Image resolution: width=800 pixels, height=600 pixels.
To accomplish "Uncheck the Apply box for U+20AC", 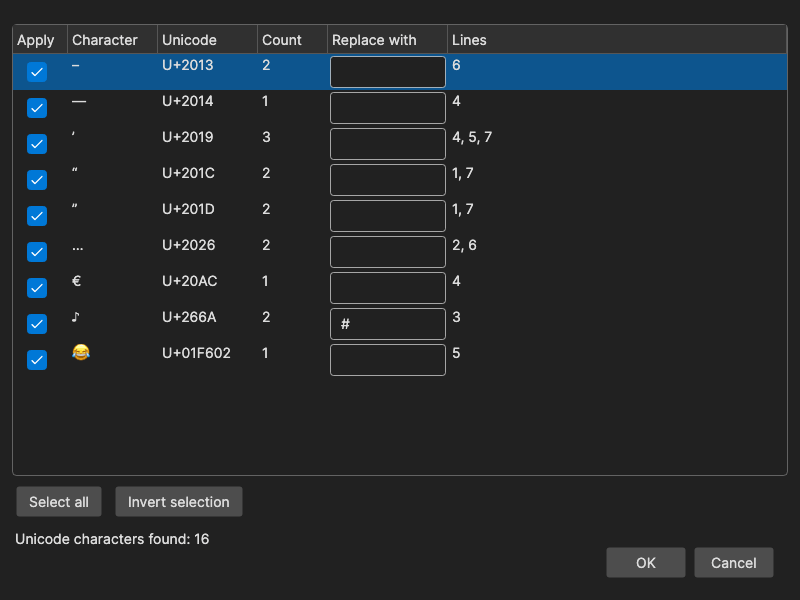I will (x=37, y=288).
